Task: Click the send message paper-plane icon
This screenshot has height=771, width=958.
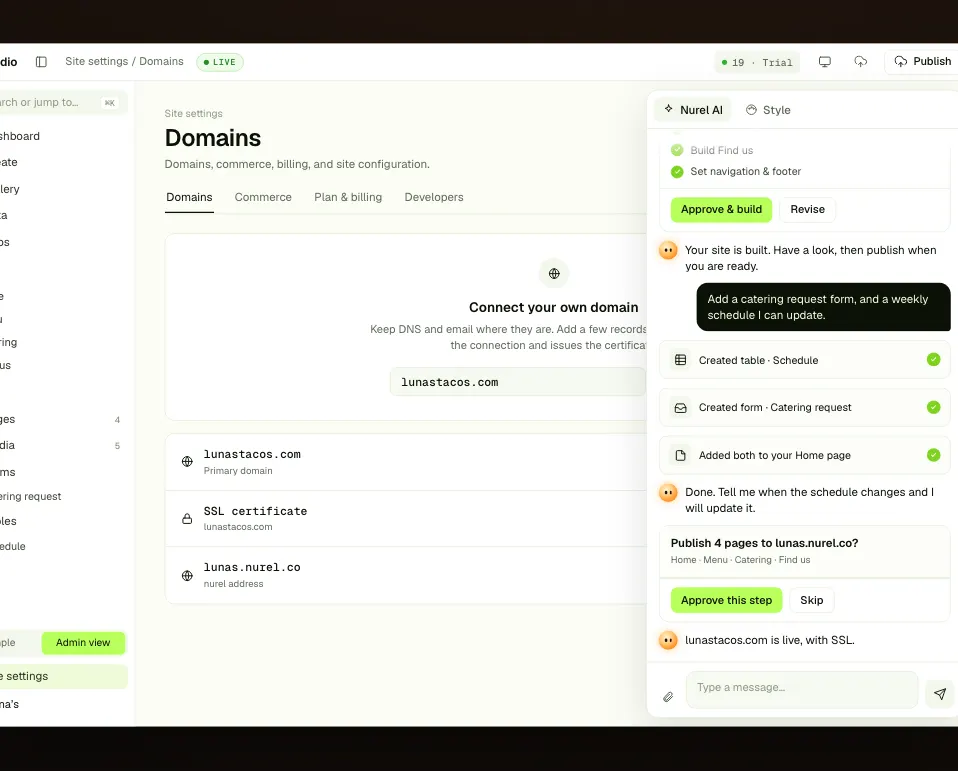Action: click(940, 693)
